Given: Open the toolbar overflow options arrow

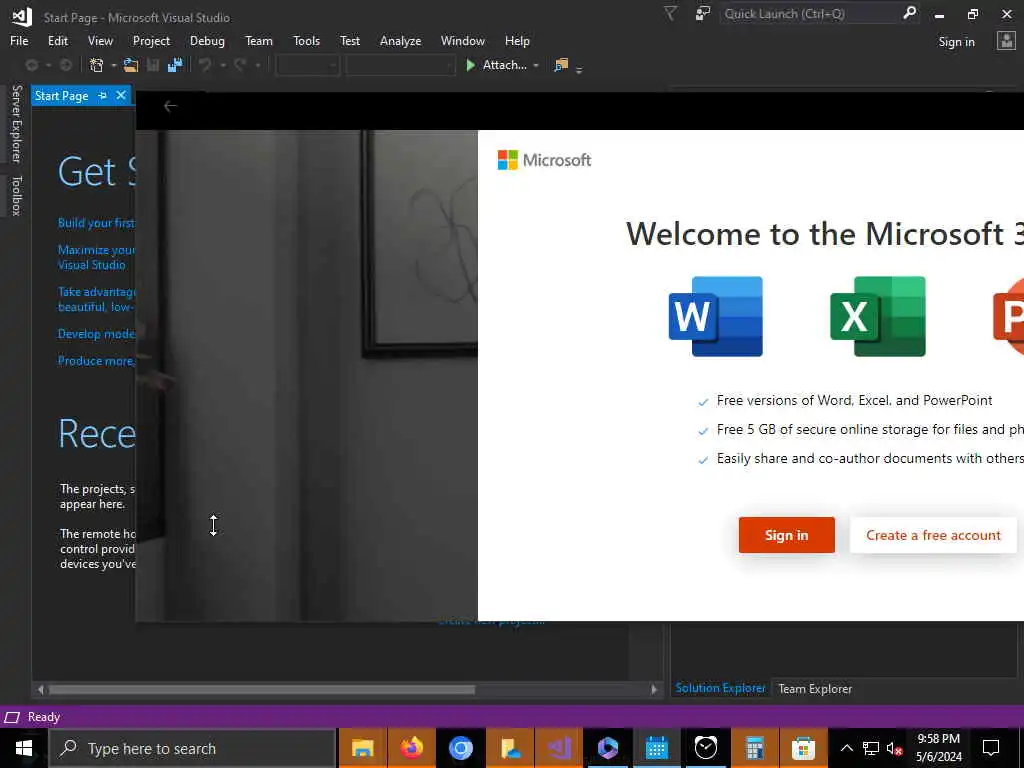Looking at the screenshot, I should (x=579, y=69).
